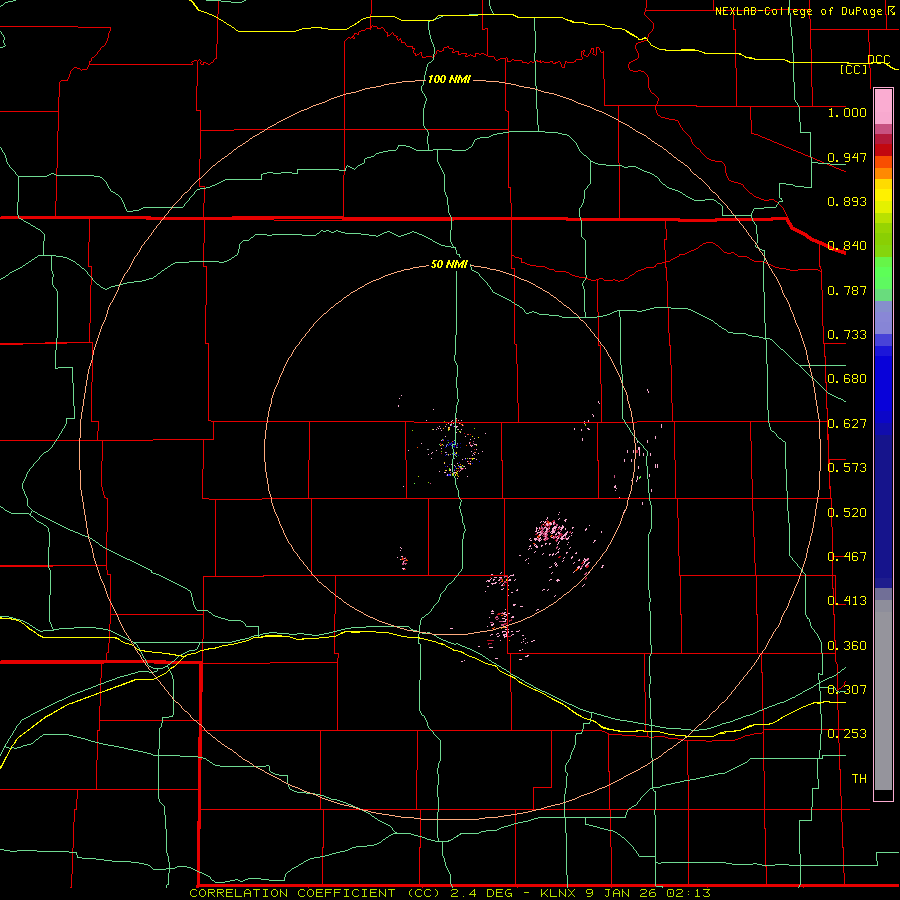
Task: Pick the gray bottom segment of the color bar
Action: tap(883, 695)
